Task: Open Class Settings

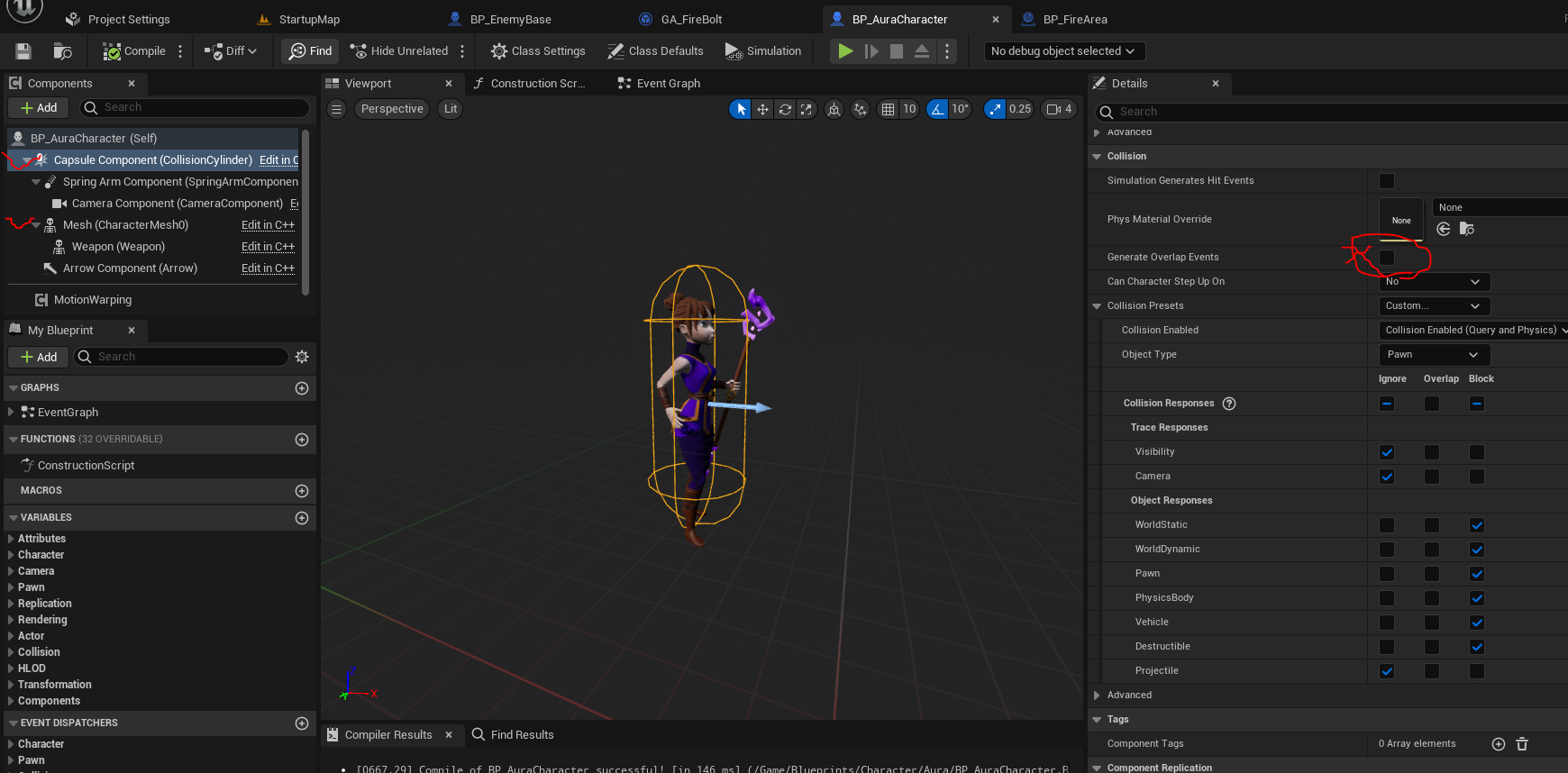Action: pos(538,51)
